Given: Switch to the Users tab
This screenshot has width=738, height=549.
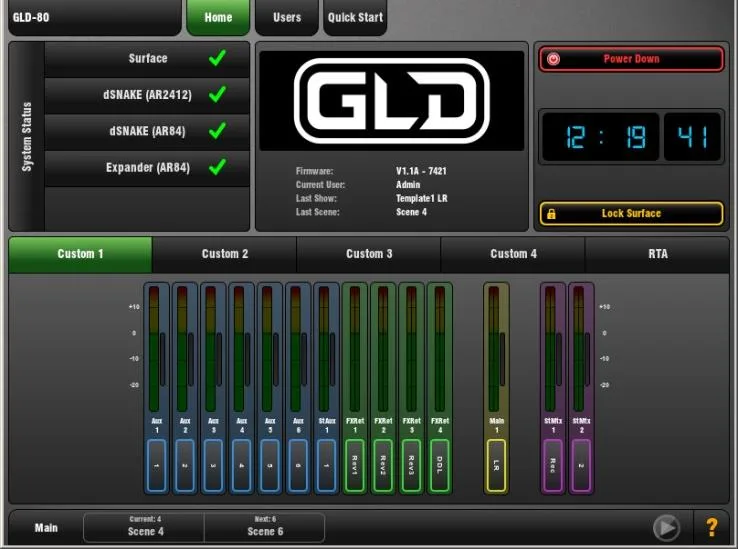Looking at the screenshot, I should (287, 17).
